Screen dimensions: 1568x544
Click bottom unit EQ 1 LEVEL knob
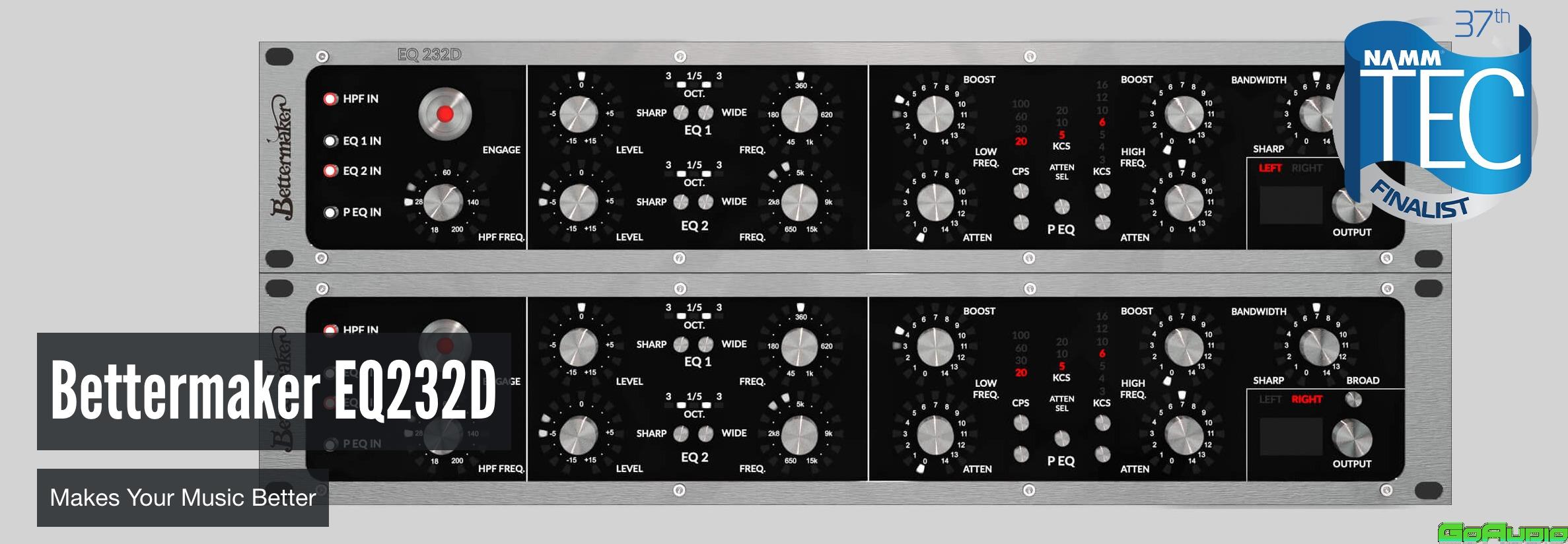pos(579,346)
